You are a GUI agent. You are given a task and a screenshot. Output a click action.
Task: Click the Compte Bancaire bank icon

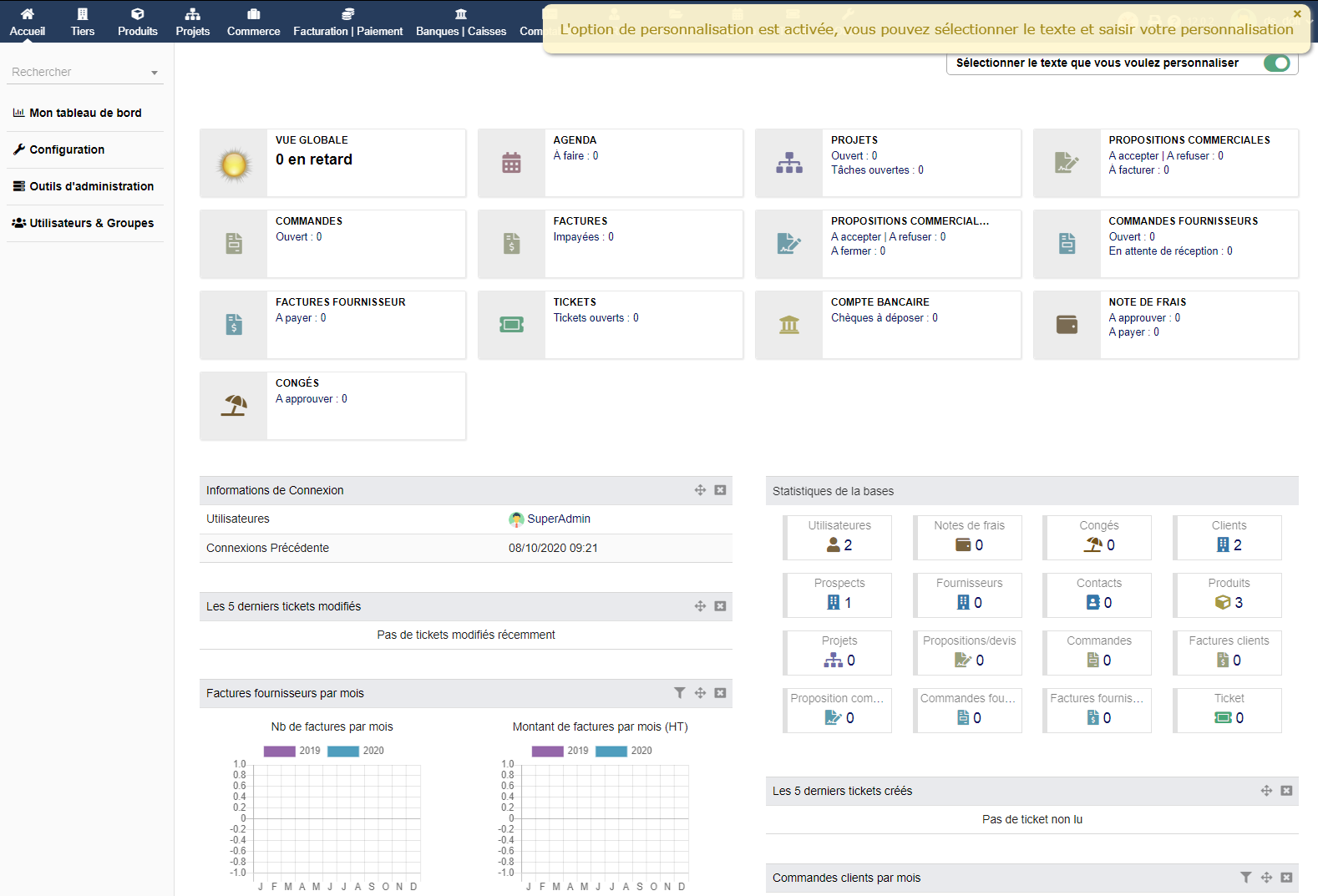pos(788,325)
